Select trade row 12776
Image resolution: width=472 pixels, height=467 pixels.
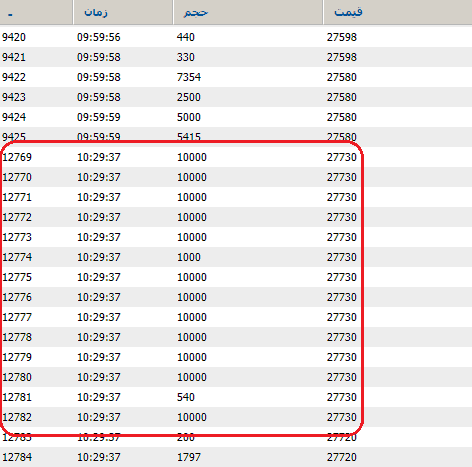coord(236,297)
